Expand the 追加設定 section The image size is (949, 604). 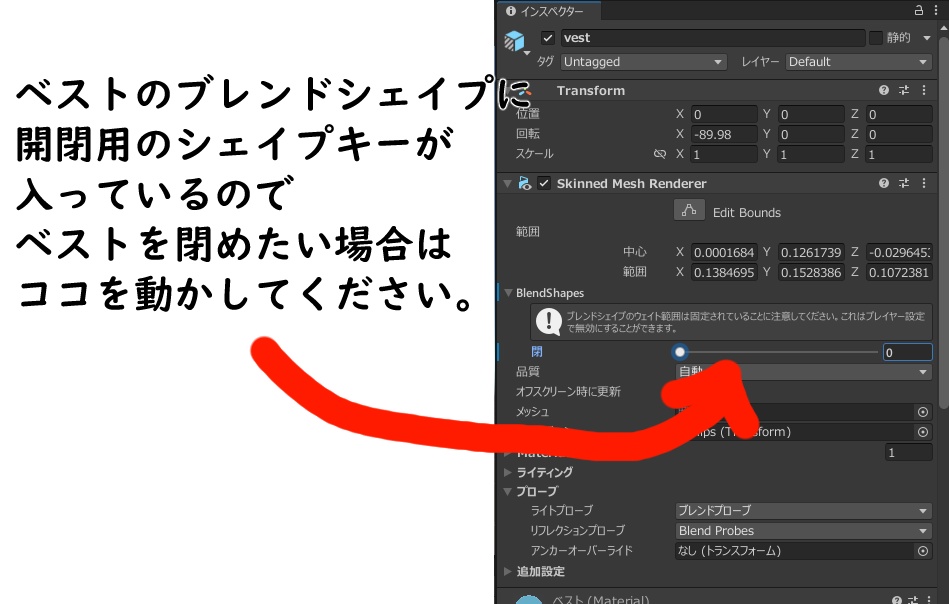coord(508,571)
